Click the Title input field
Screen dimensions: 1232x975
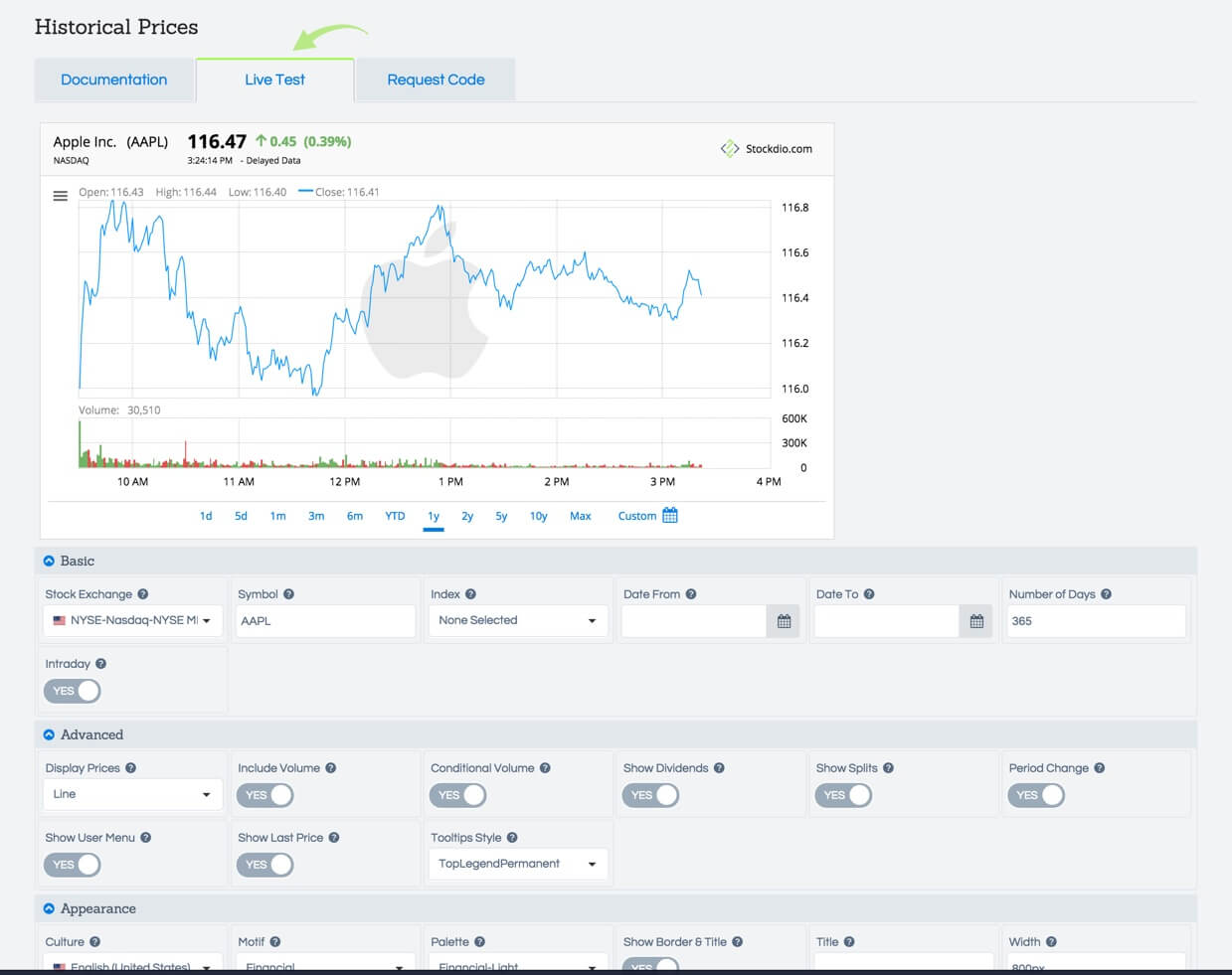(x=904, y=962)
